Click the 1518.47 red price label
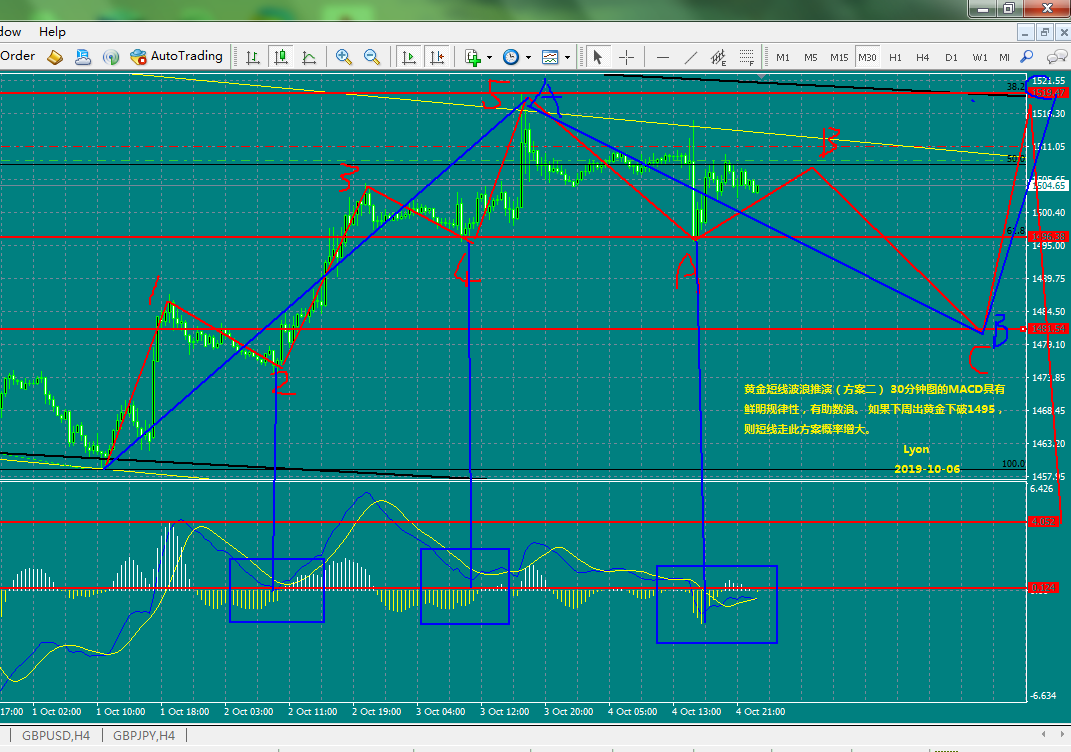The width and height of the screenshot is (1071, 752). [1048, 92]
